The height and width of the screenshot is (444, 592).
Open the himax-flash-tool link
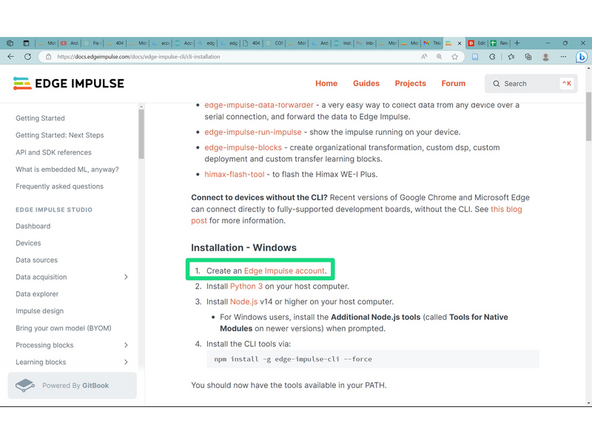[x=234, y=174]
